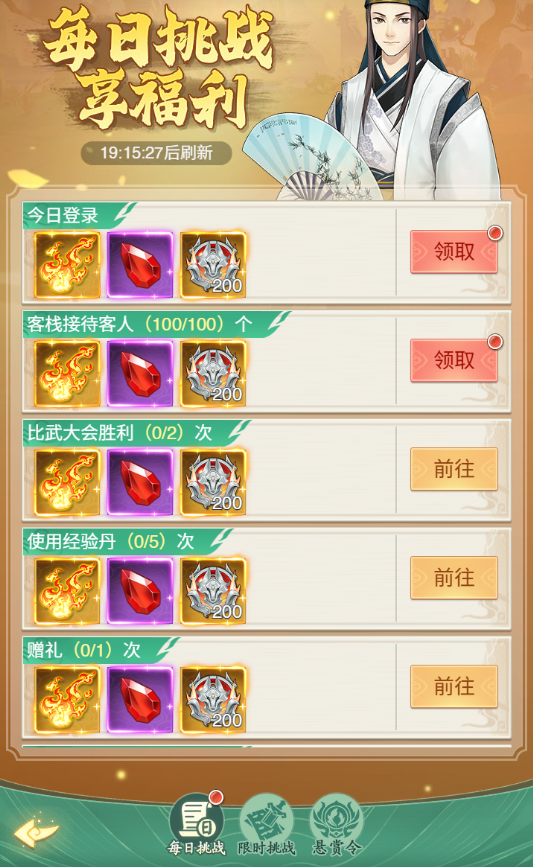The width and height of the screenshot is (533, 867).
Task: Tap the flame icon in 赠礼 row
Action: pos(67,700)
